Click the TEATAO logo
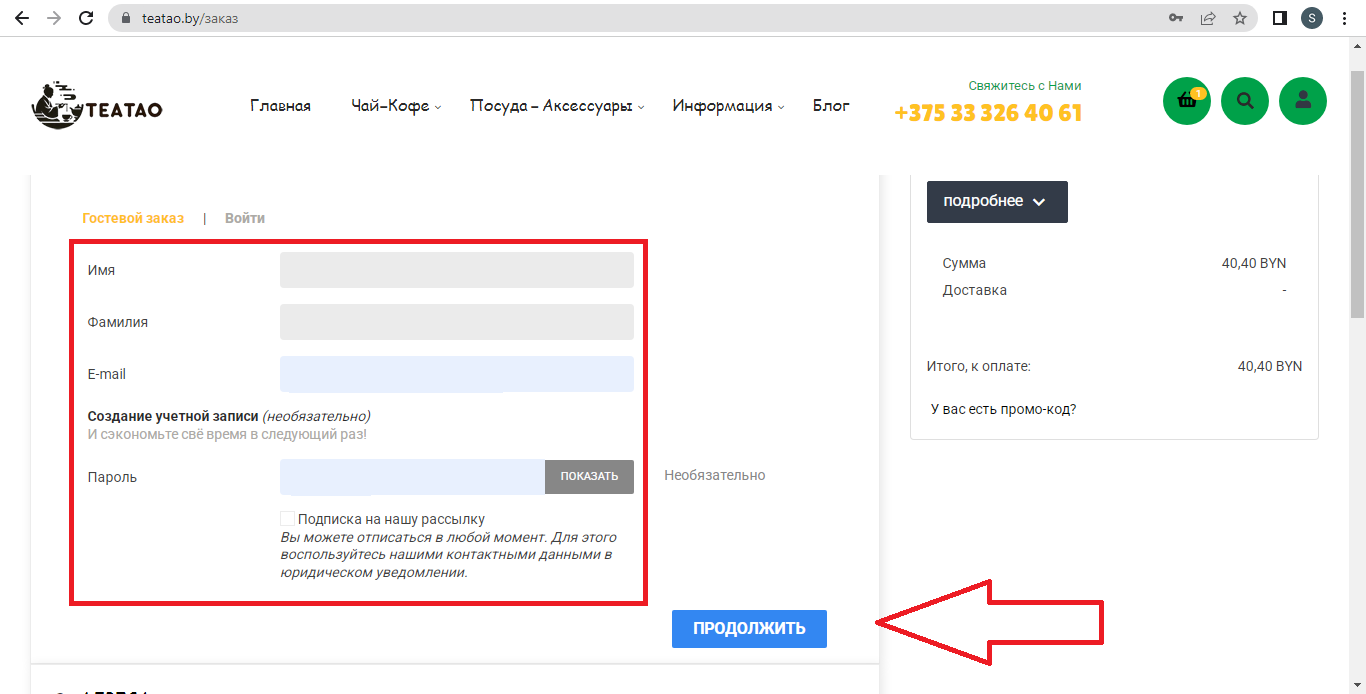The image size is (1366, 694). click(97, 106)
